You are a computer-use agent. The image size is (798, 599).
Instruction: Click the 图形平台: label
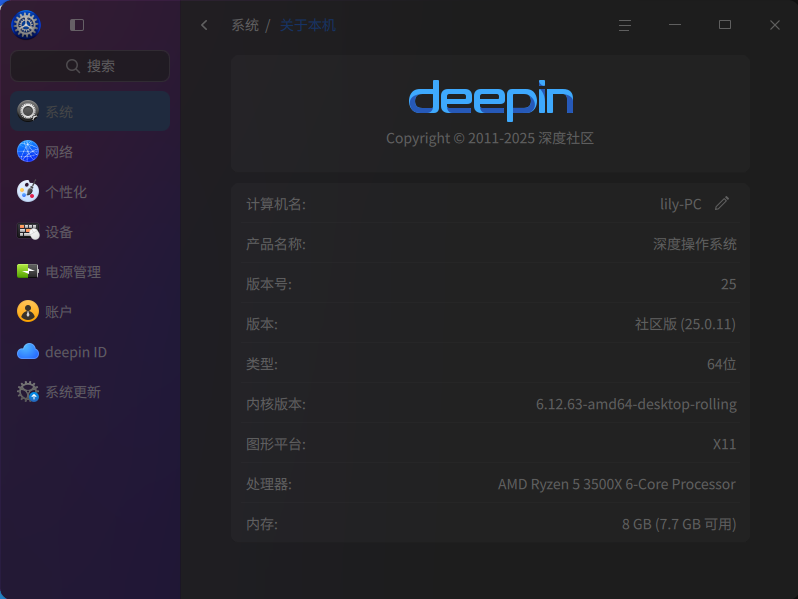pyautogui.click(x=276, y=444)
